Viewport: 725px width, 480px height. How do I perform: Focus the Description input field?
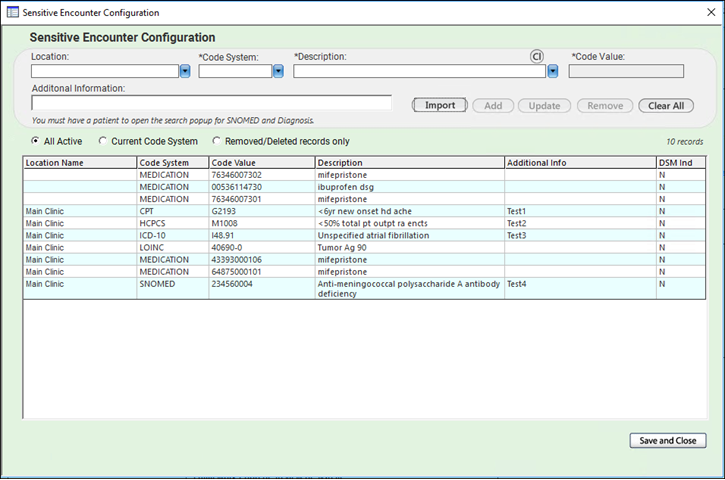pos(420,71)
